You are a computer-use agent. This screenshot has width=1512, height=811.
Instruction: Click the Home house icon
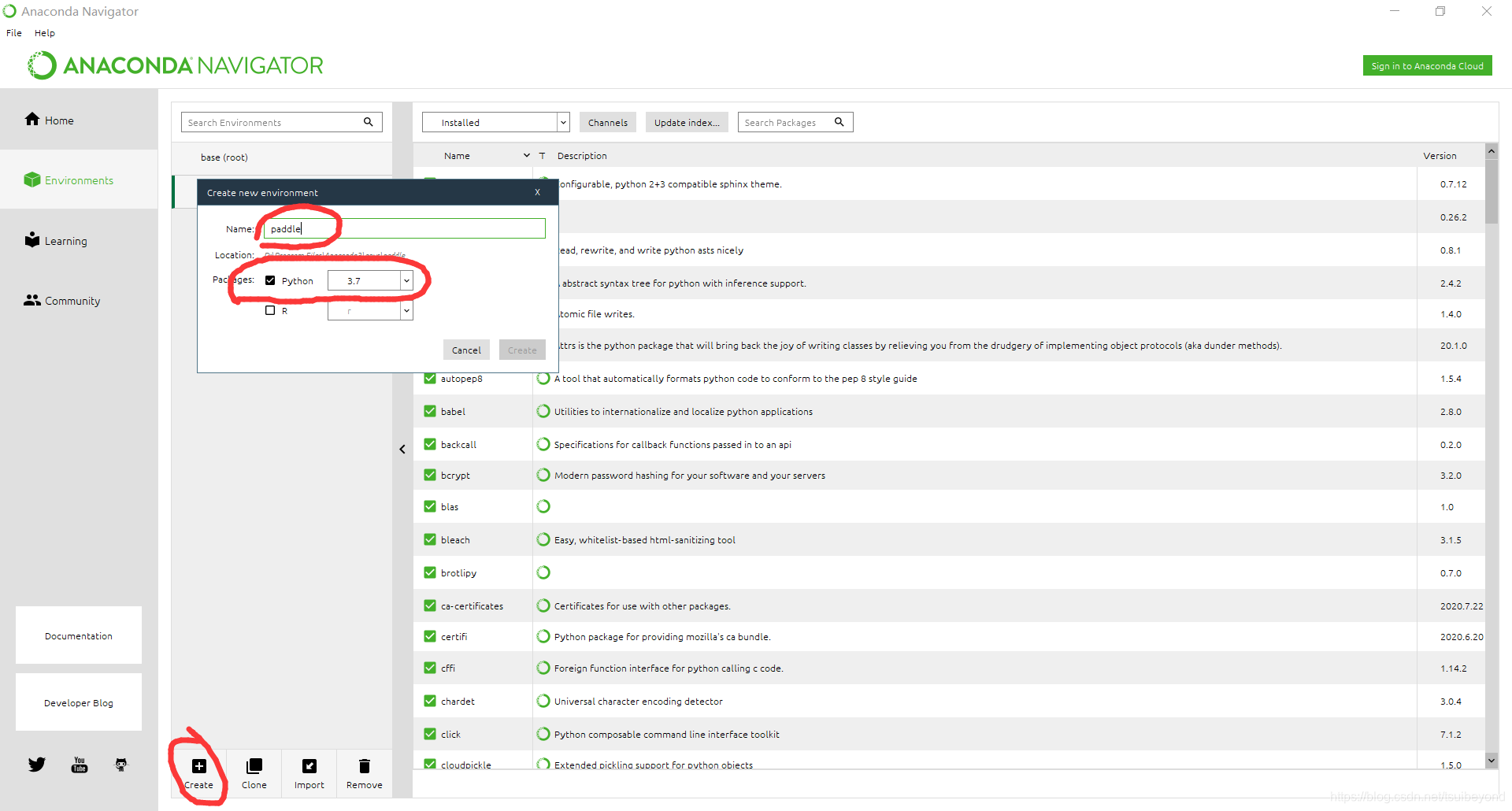coord(32,119)
